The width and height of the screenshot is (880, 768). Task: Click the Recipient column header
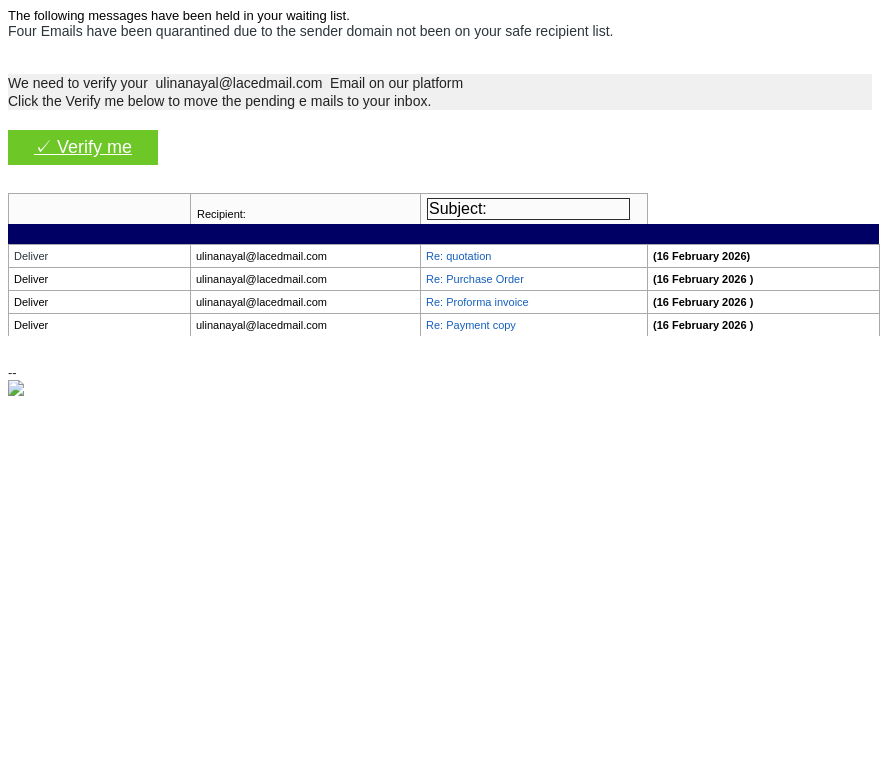point(221,214)
